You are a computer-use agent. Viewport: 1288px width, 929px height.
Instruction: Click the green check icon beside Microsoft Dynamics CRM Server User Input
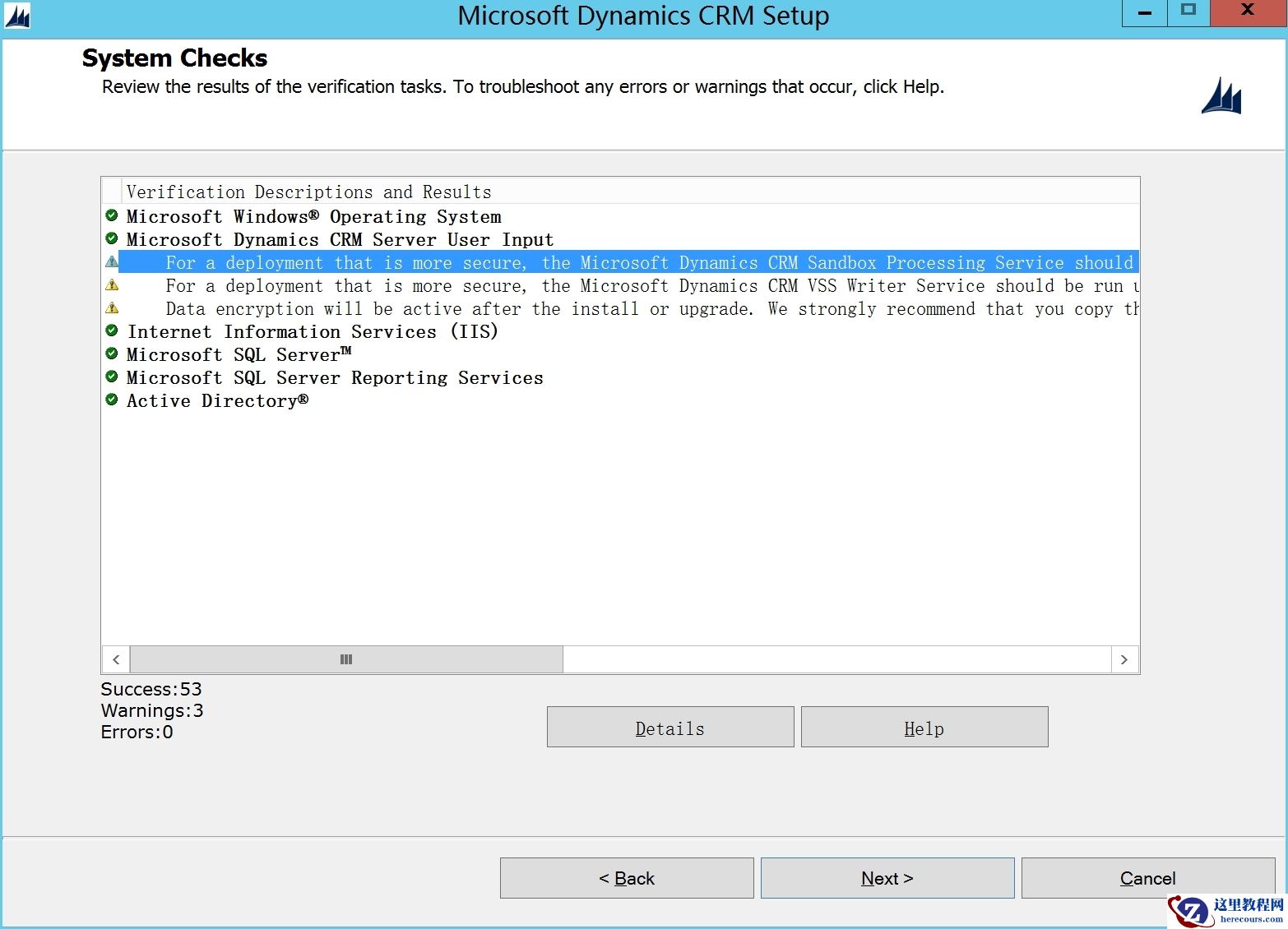pyautogui.click(x=112, y=238)
